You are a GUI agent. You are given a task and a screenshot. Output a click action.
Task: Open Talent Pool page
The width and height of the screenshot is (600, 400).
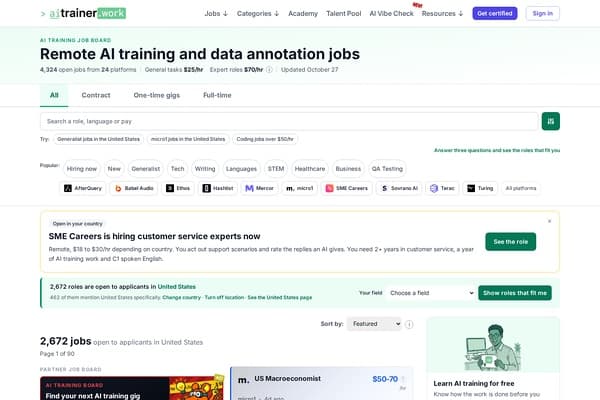pos(344,13)
